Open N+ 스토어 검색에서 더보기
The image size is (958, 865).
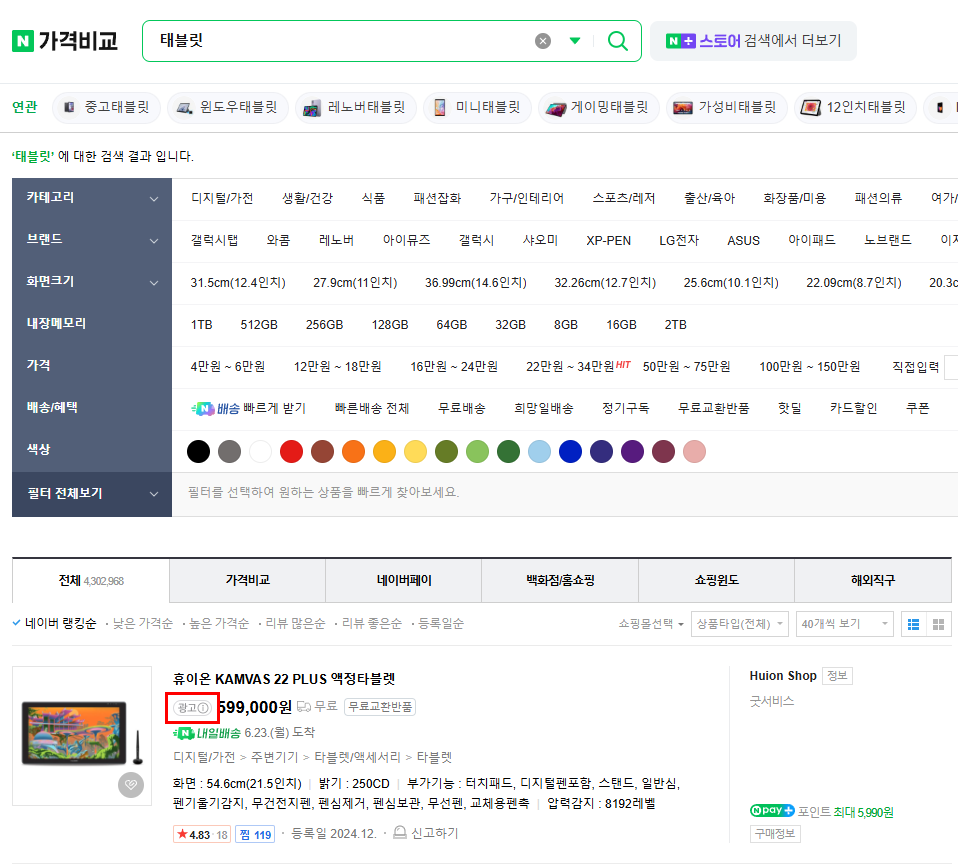pyautogui.click(x=753, y=41)
